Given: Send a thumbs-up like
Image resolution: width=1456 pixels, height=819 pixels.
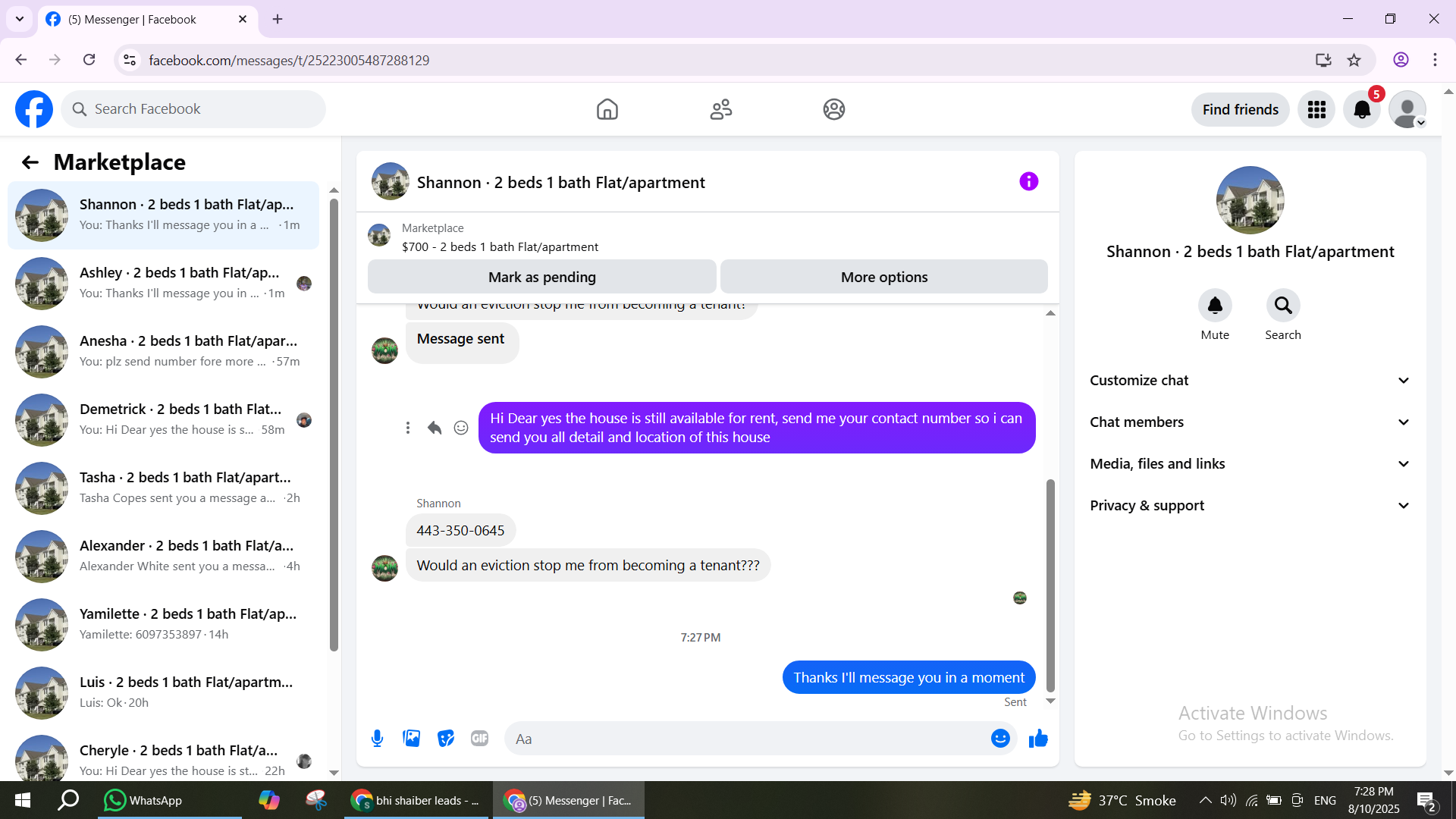Looking at the screenshot, I should click(1038, 738).
